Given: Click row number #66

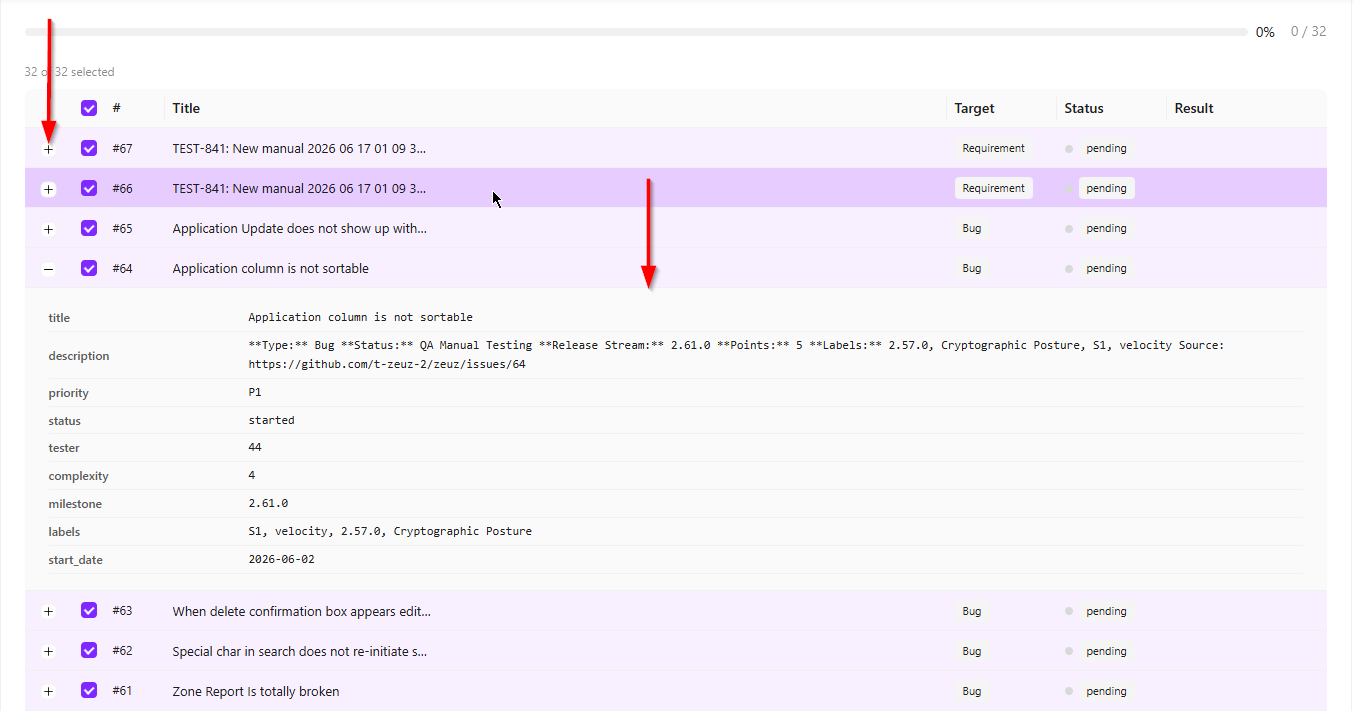Looking at the screenshot, I should (122, 188).
